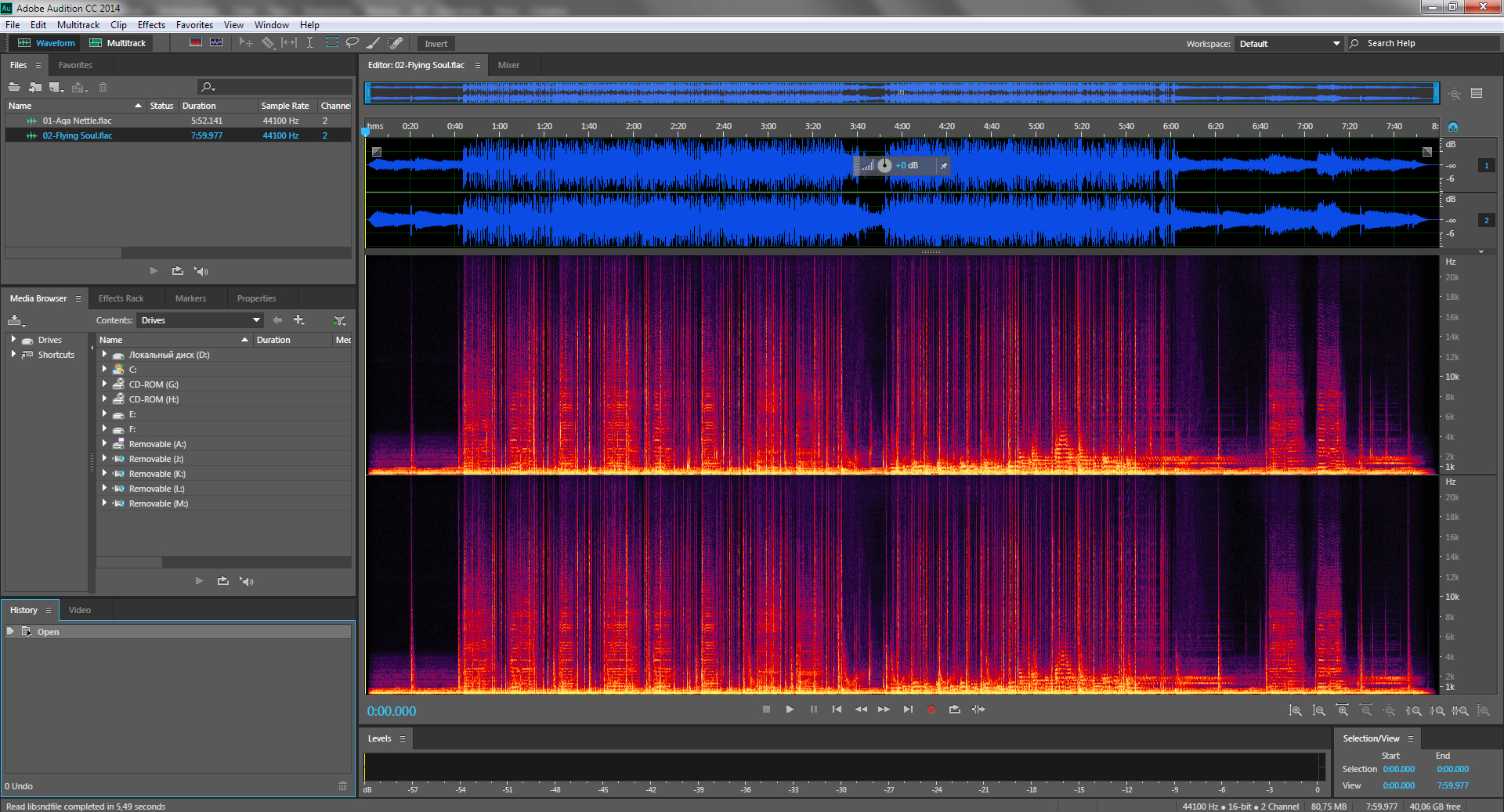
Task: Sort files by Sample Rate column
Action: coord(287,106)
